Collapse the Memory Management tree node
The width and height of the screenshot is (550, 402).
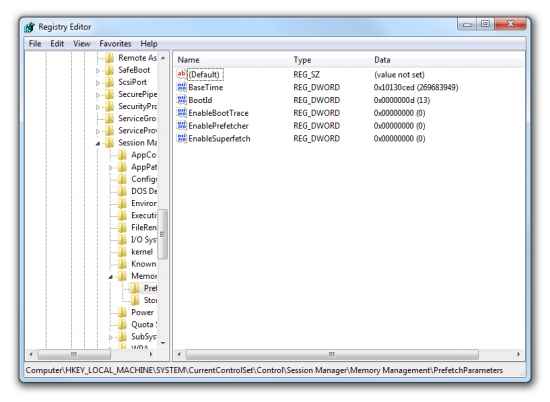pyautogui.click(x=111, y=277)
